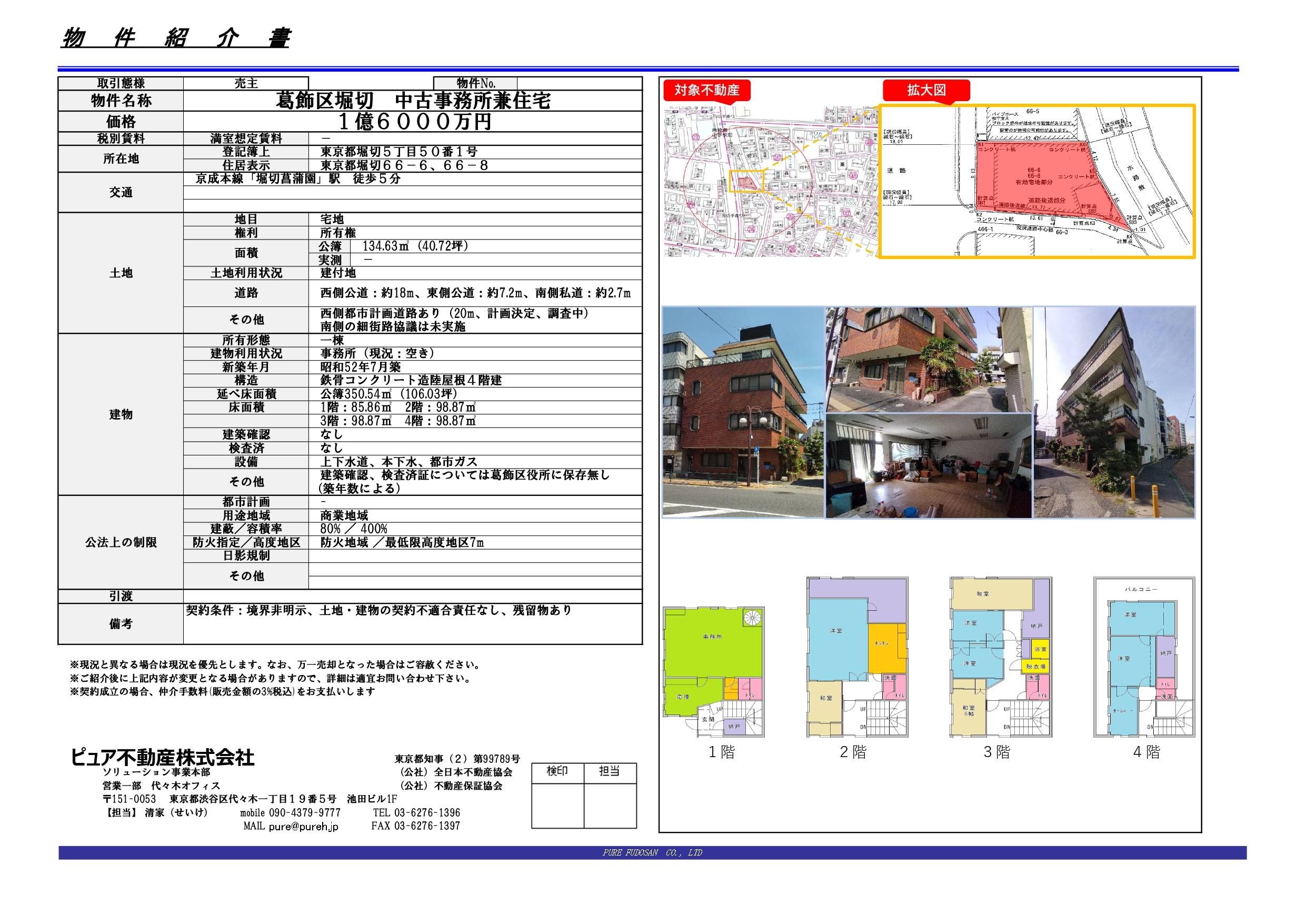Click the yellow box on the area map

(746, 181)
